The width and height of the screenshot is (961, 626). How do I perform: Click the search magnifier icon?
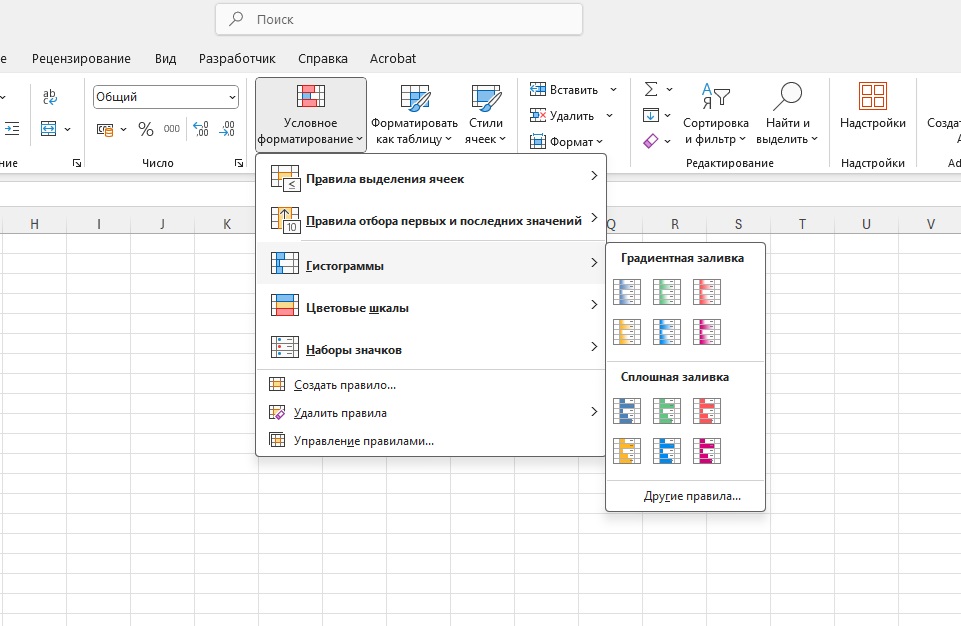coord(236,19)
